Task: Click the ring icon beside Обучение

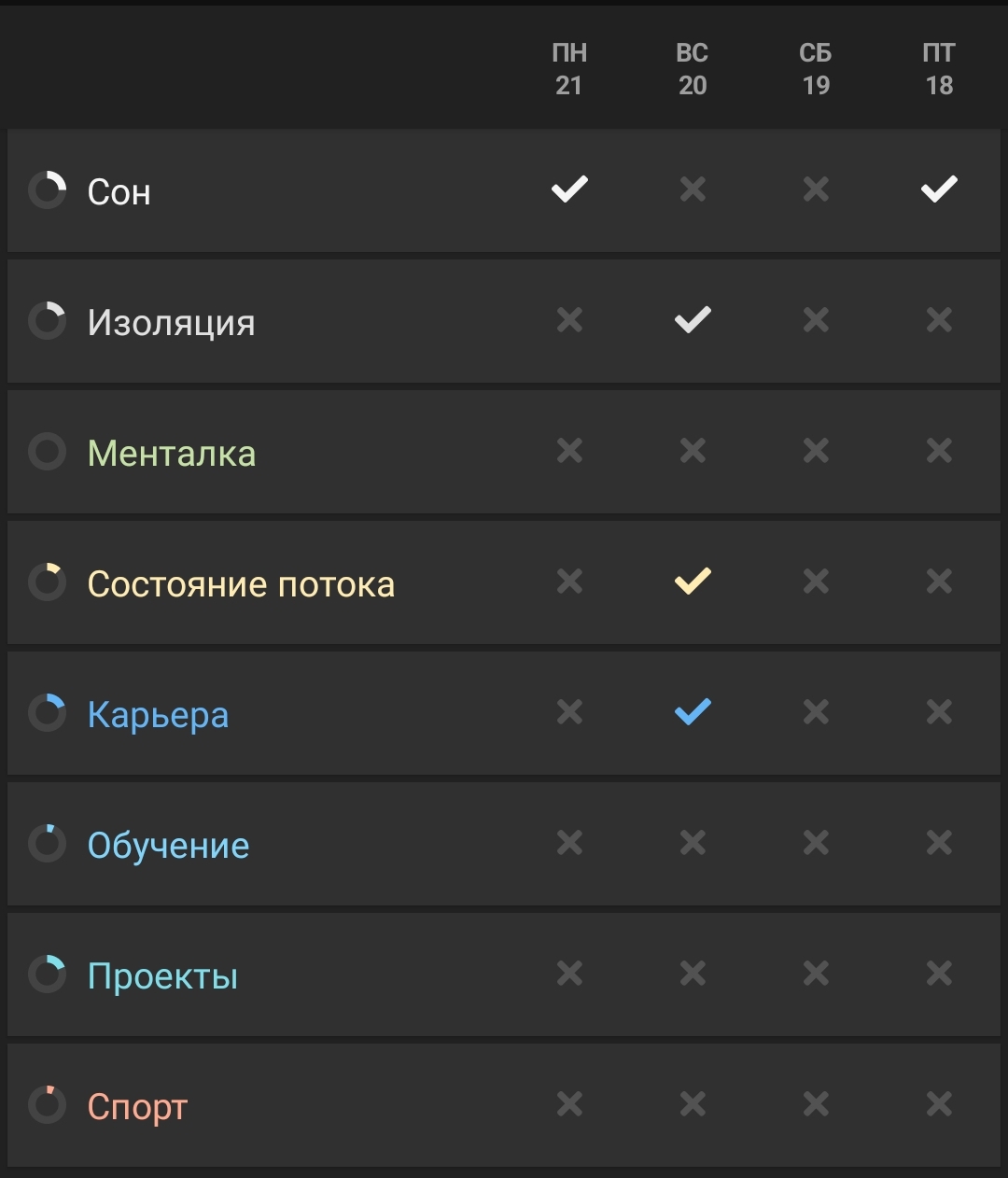Action: [x=47, y=844]
